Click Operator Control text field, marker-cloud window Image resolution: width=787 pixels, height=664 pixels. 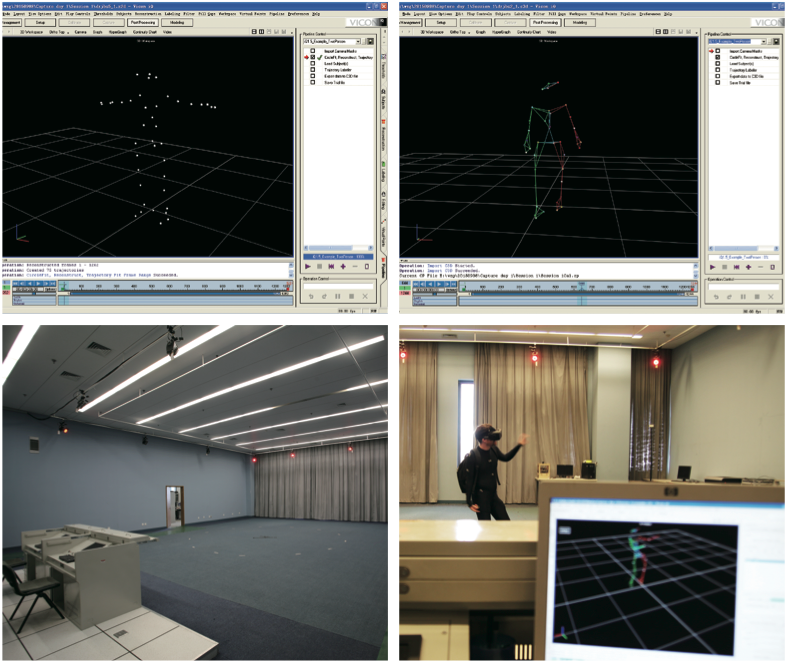338,287
